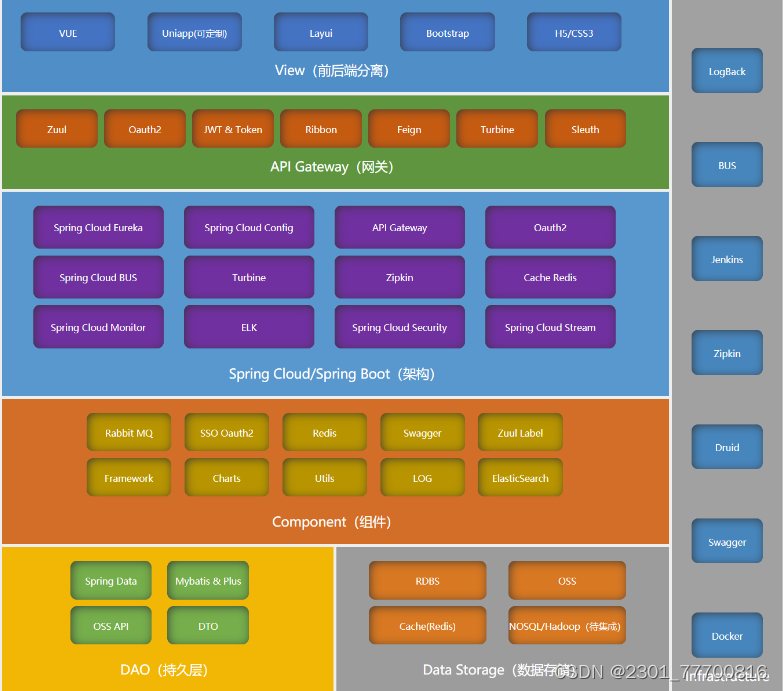This screenshot has width=783, height=691.
Task: Select the Spring Cloud Eureka box
Action: (x=98, y=227)
